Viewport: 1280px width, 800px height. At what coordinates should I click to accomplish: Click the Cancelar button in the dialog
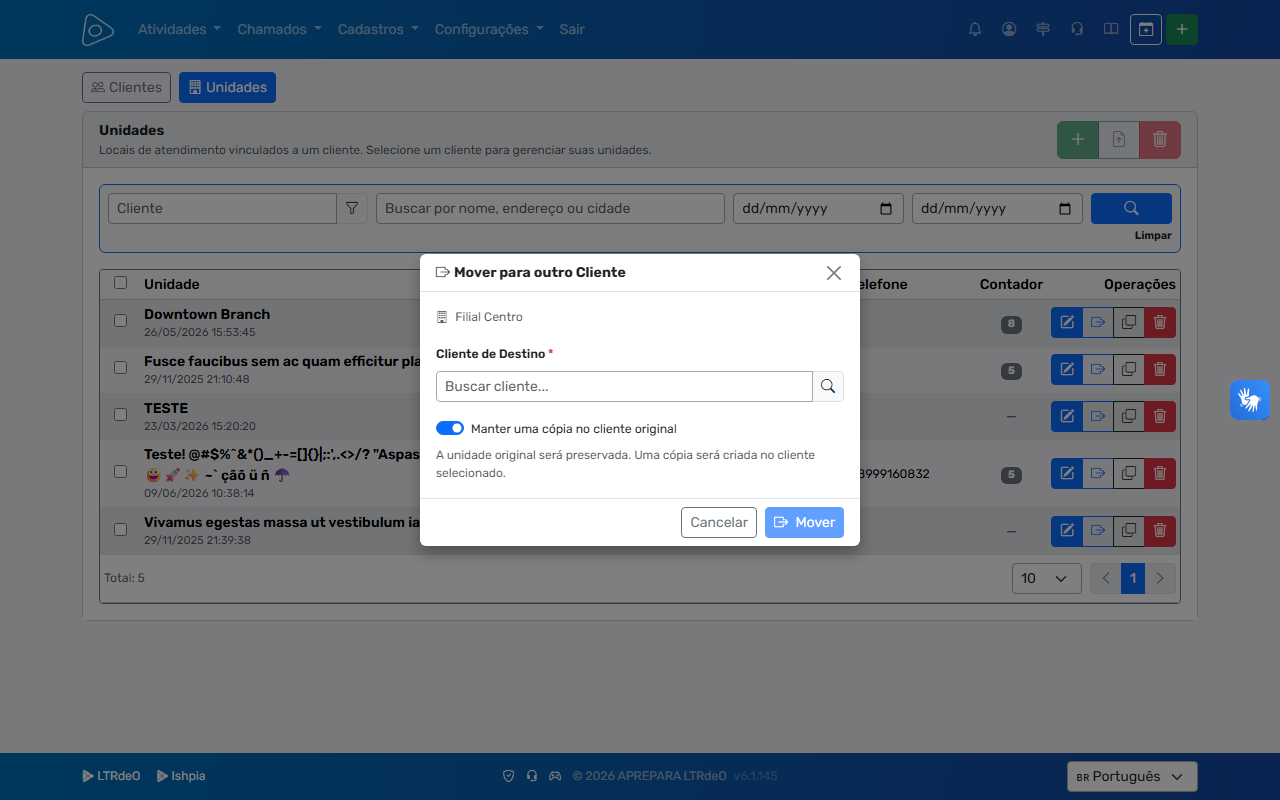pyautogui.click(x=719, y=522)
